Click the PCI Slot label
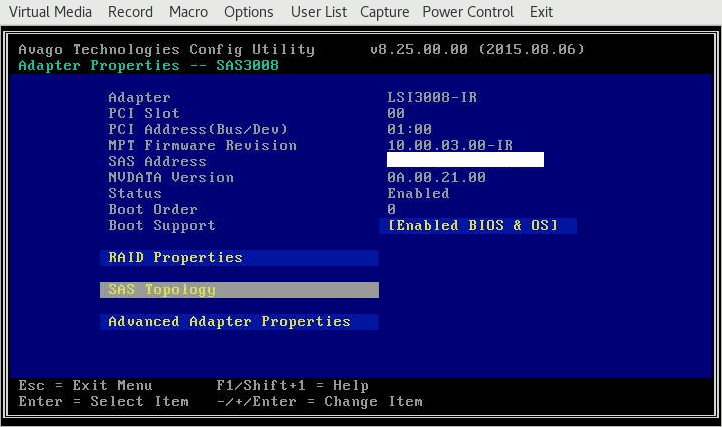This screenshot has height=427, width=722. (x=144, y=113)
